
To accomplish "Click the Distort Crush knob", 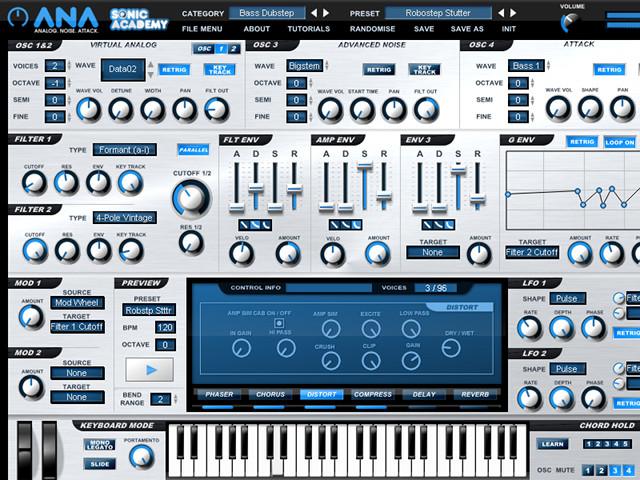I will point(331,361).
